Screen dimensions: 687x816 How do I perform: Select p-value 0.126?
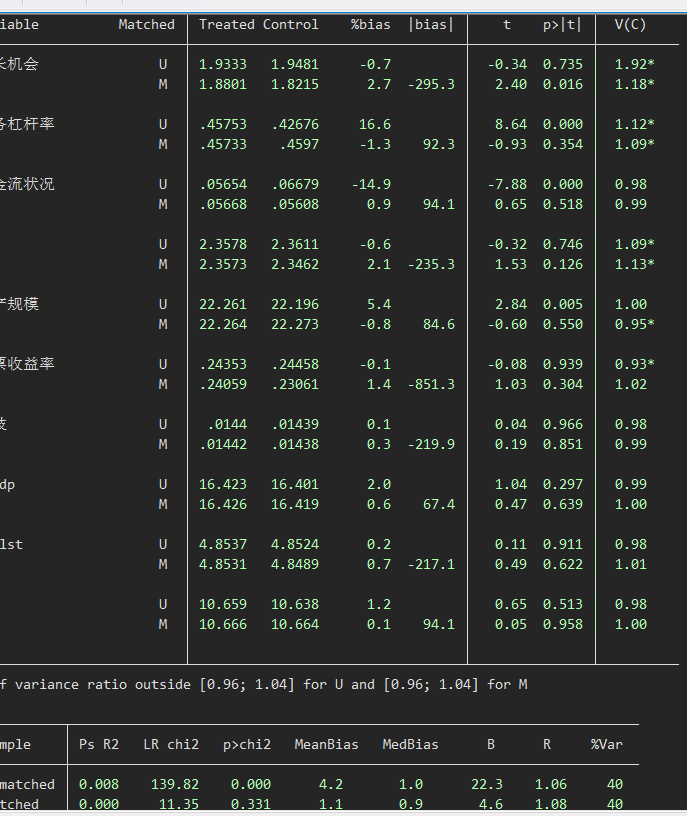(x=563, y=264)
